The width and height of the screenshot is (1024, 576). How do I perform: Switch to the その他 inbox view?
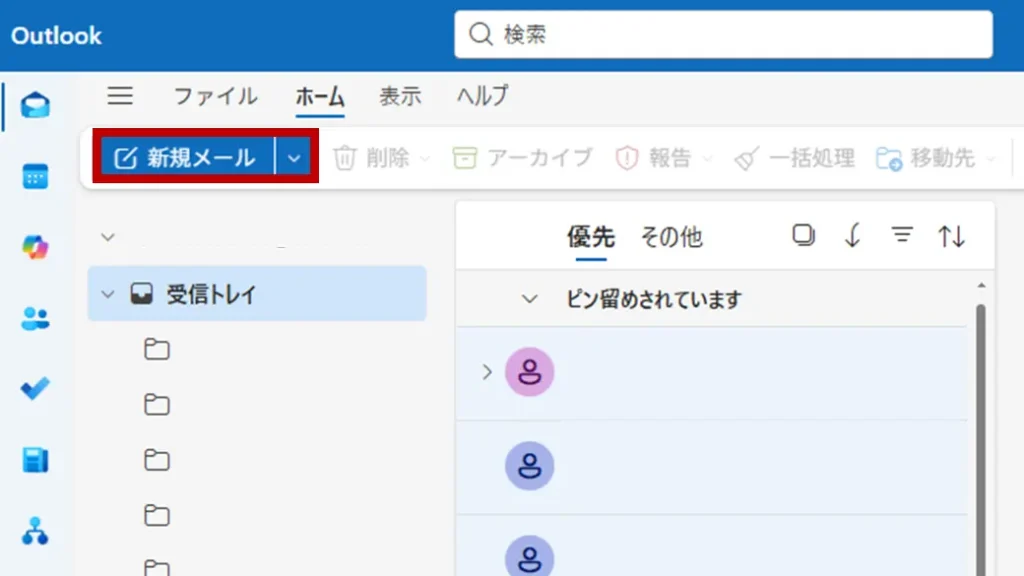tap(671, 237)
